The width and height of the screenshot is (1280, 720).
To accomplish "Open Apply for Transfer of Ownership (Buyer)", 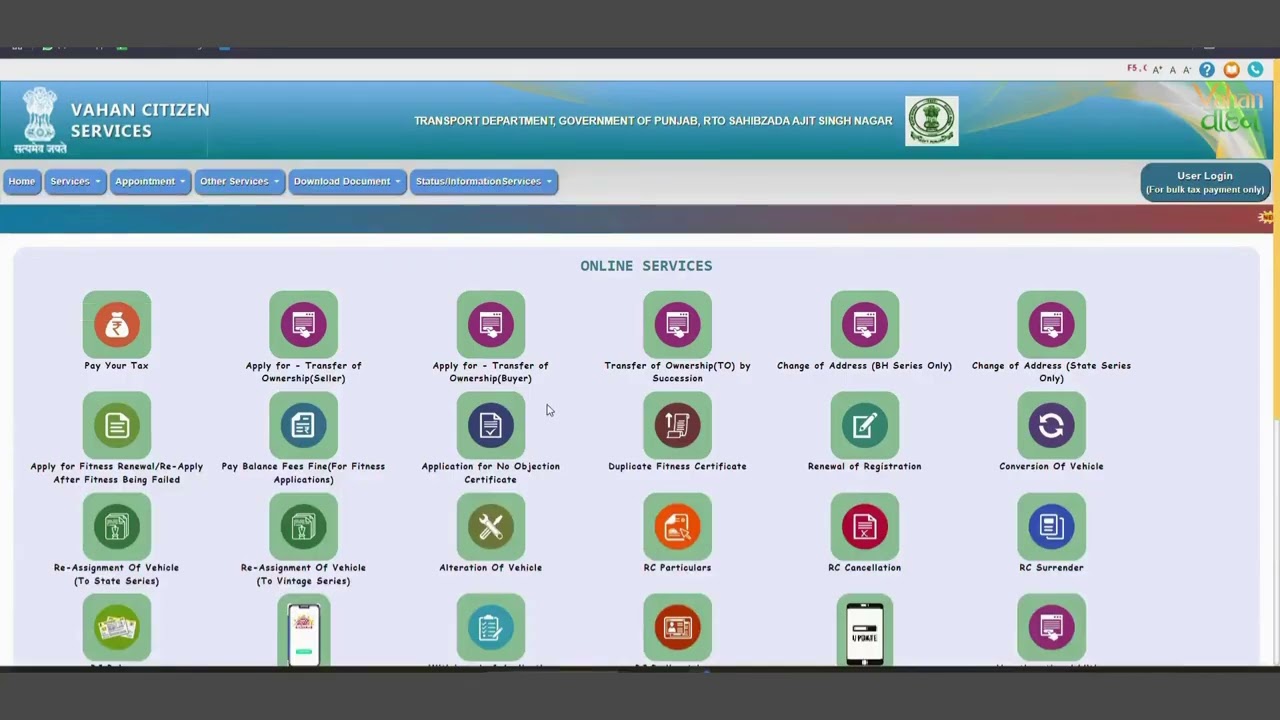I will (x=490, y=325).
